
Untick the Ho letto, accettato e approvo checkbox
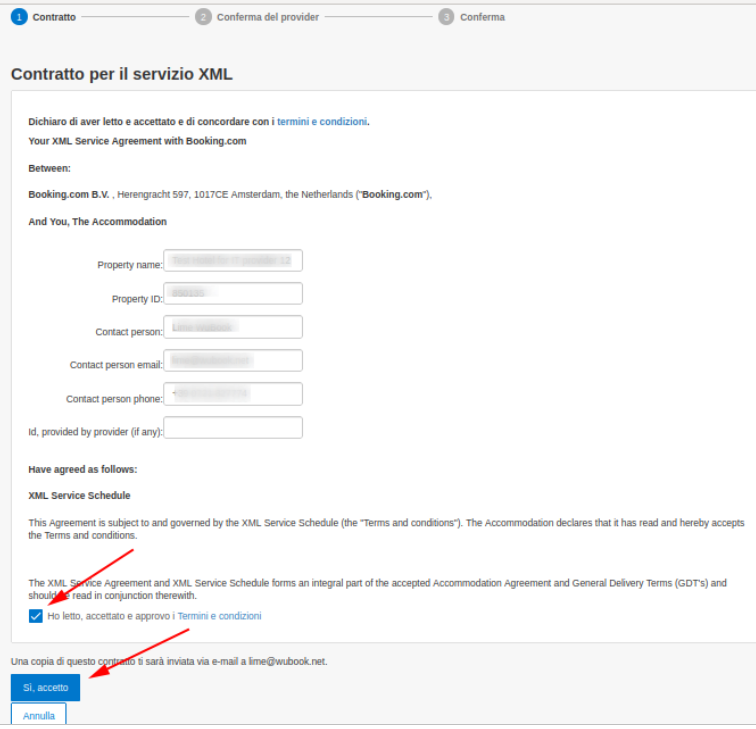pyautogui.click(x=36, y=616)
